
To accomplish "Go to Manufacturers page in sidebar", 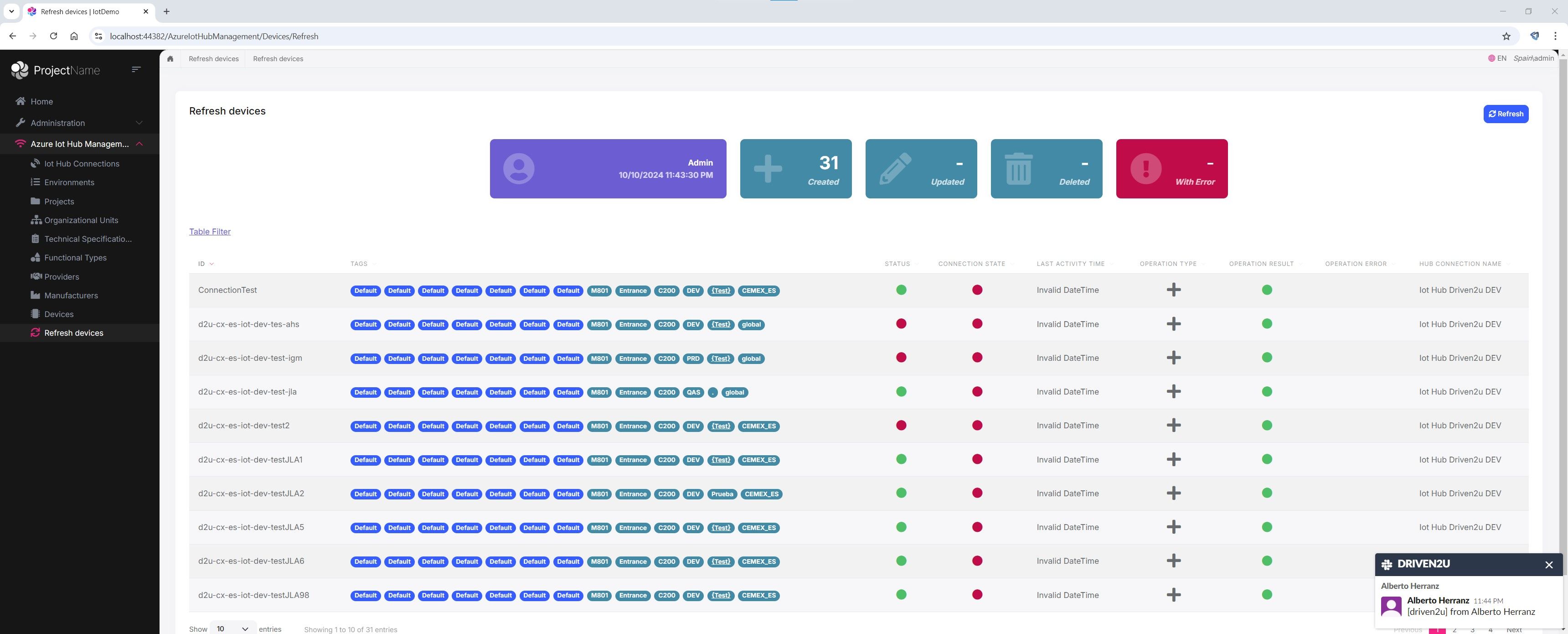I will click(x=71, y=296).
